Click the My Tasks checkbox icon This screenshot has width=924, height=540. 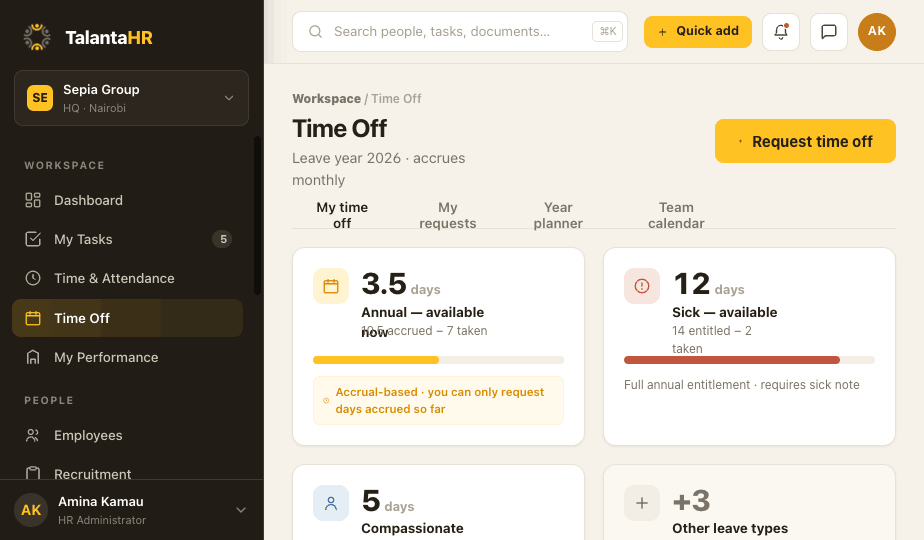point(33,239)
